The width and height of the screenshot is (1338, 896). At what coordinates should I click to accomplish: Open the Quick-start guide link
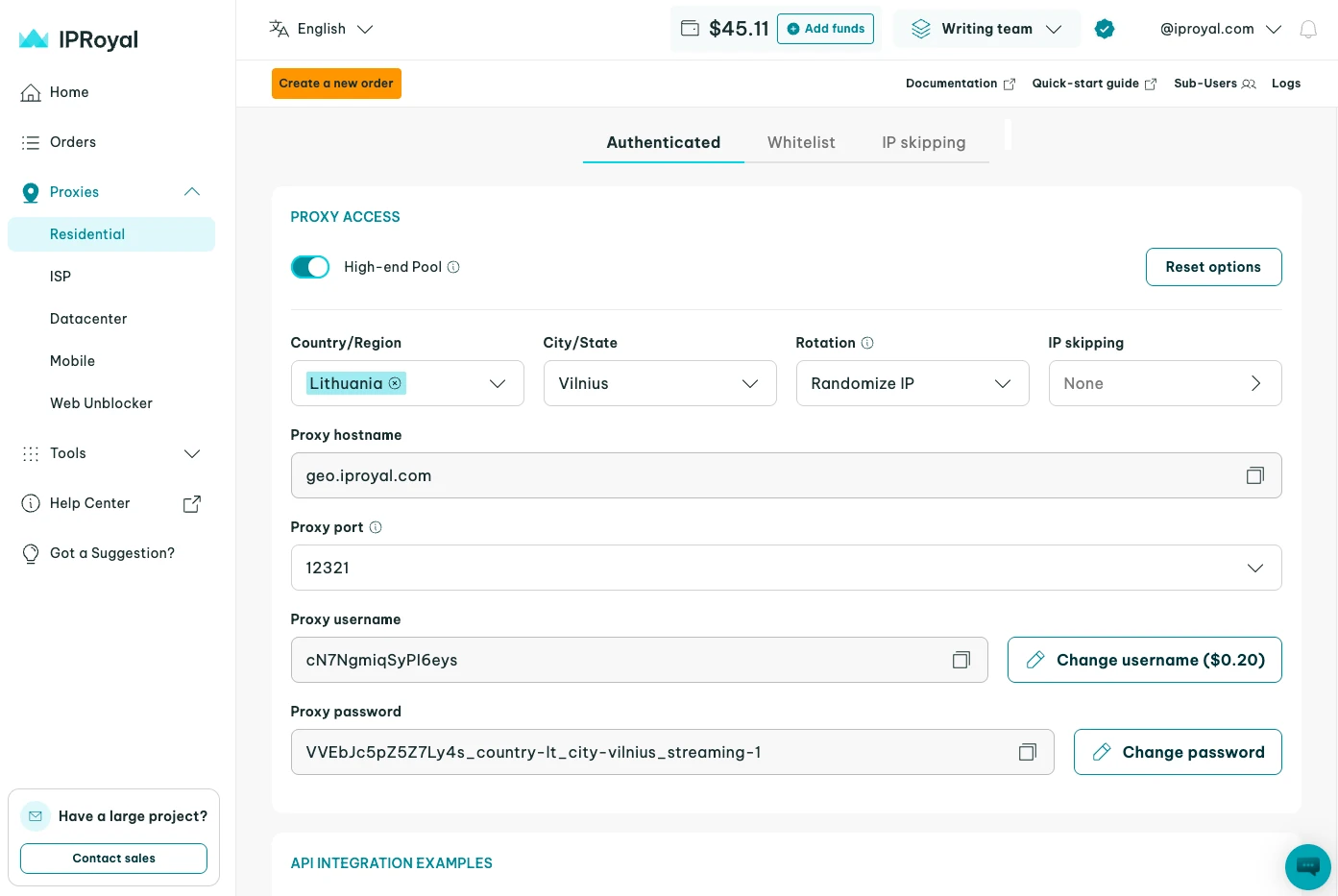(1085, 84)
